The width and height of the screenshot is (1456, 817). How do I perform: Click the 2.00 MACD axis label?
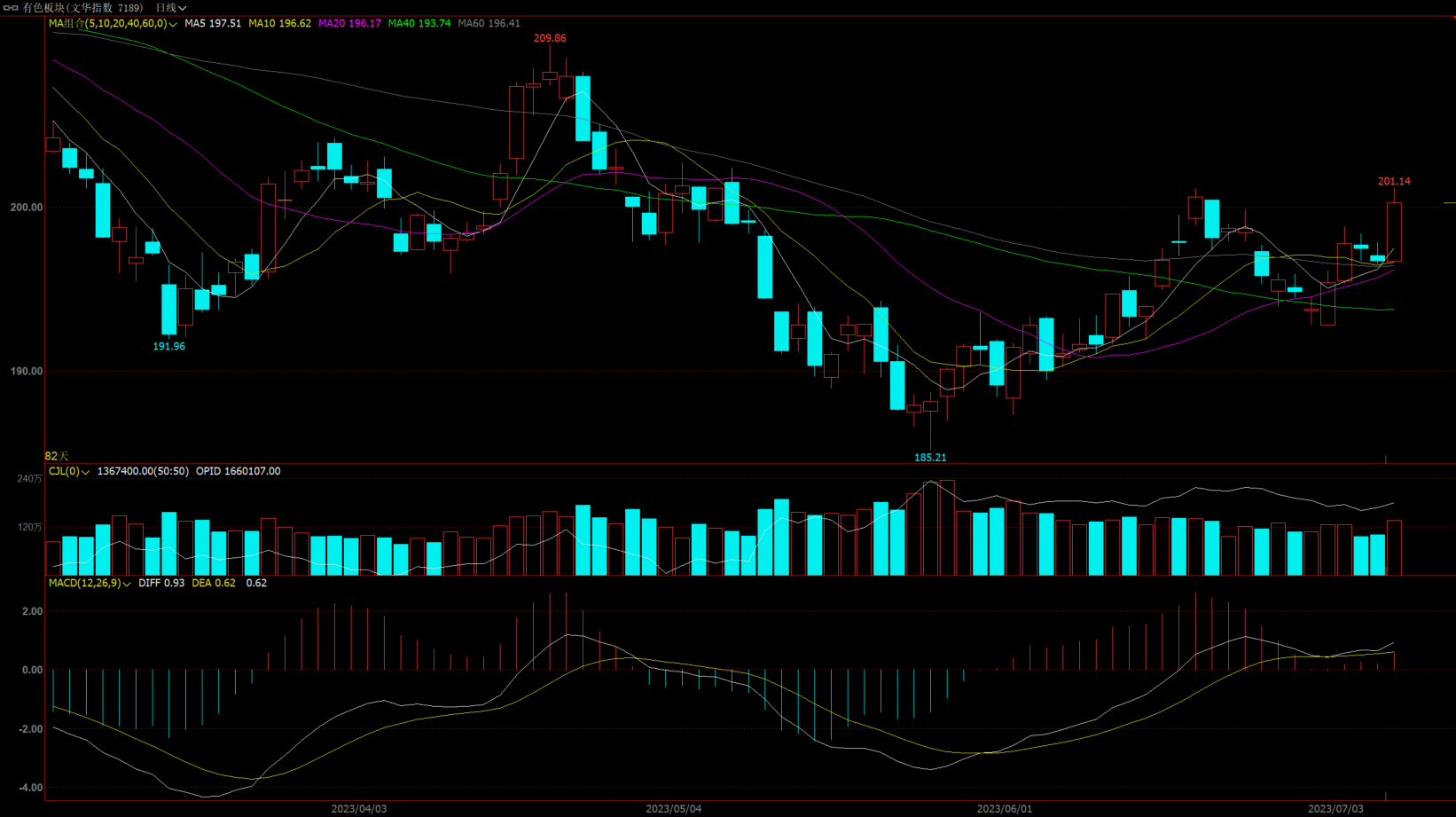point(32,612)
